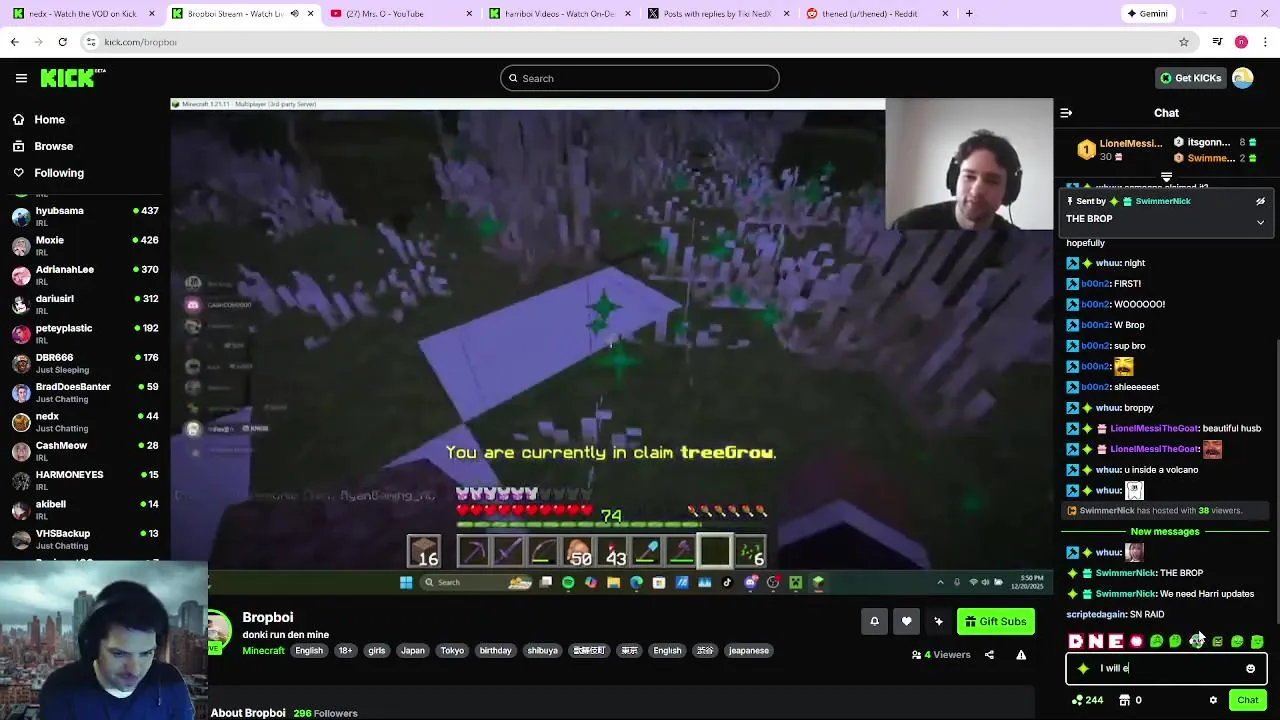This screenshot has width=1280, height=720.
Task: Collapse the chat panel with arrow icon
Action: tap(1066, 113)
